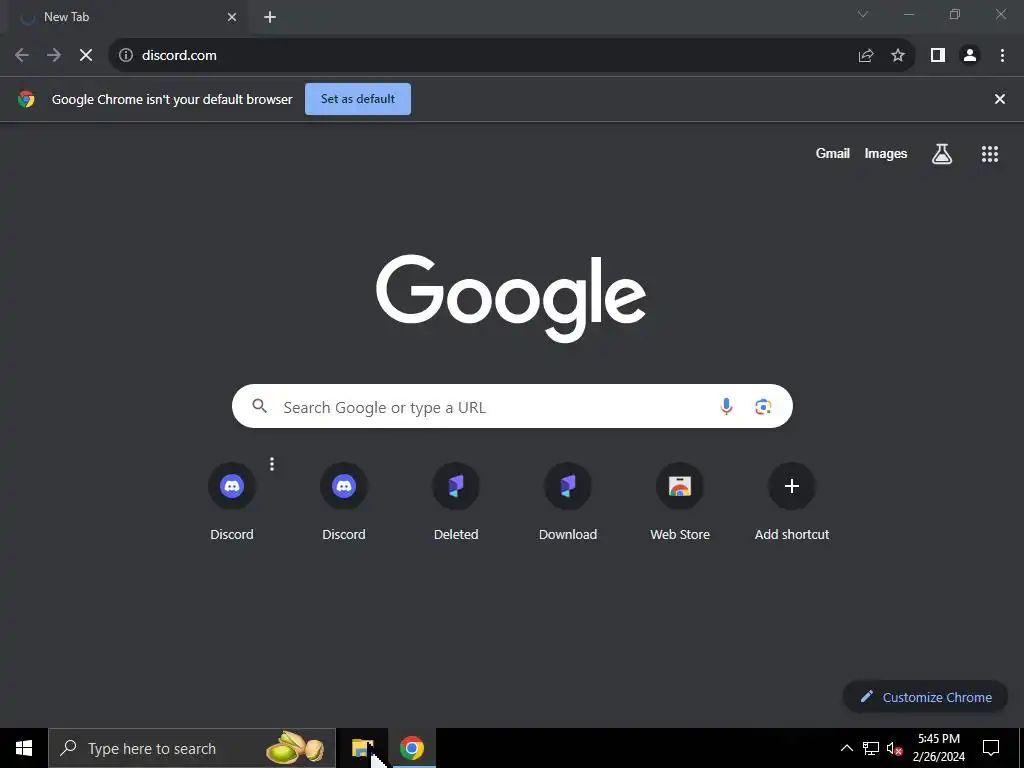Screen dimensions: 1024x768
Task: Open the Download shortcut
Action: coord(568,502)
